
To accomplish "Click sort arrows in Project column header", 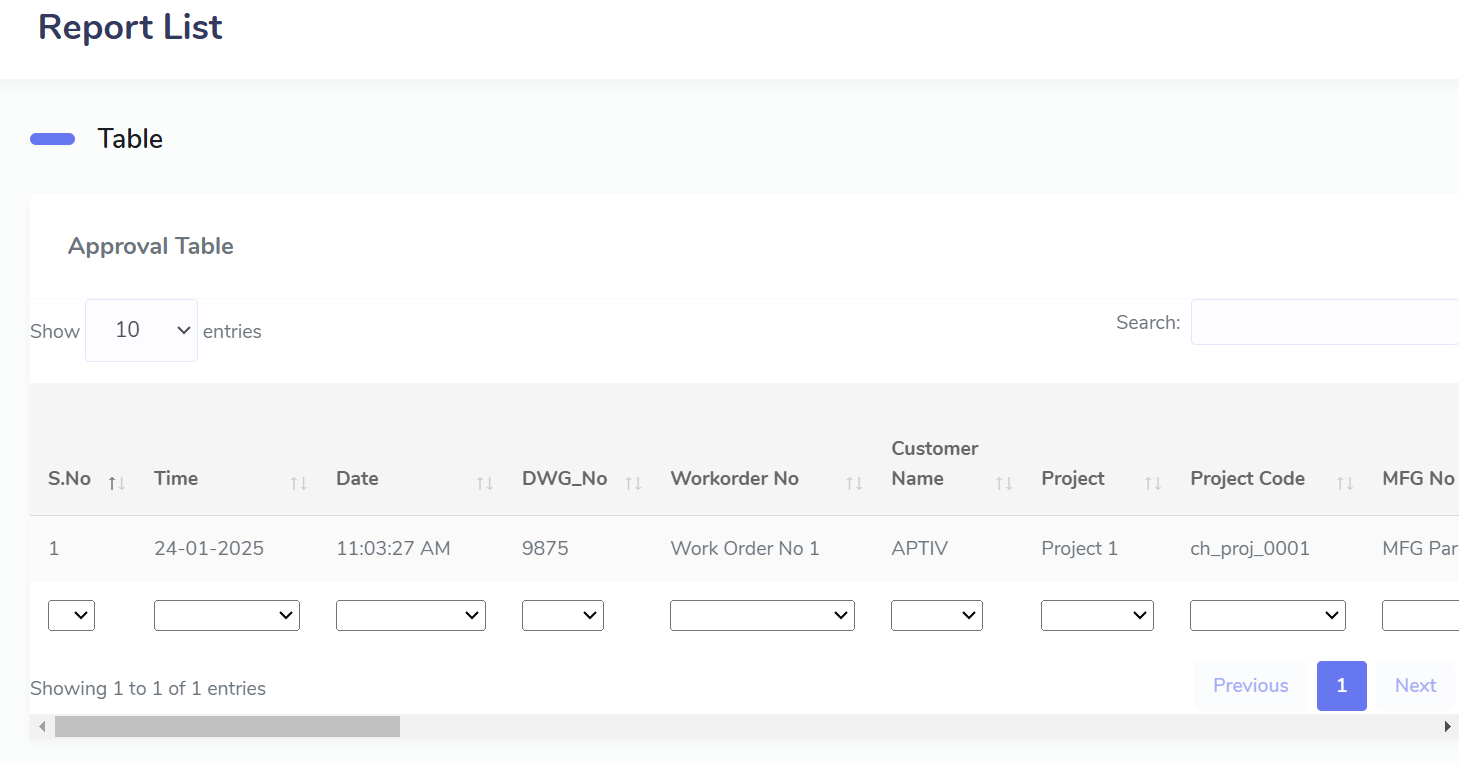I will pyautogui.click(x=1153, y=483).
